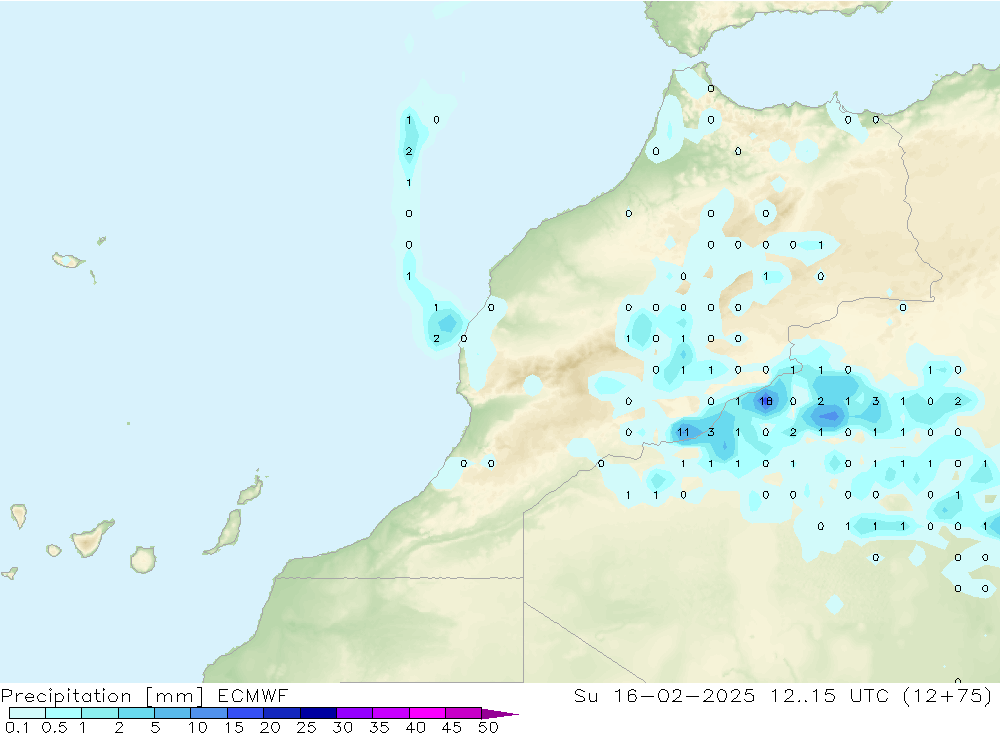Viewport: 1000px width, 733px height.
Task: Click the 2–5 mm light blue legend swatch
Action: pyautogui.click(x=136, y=713)
